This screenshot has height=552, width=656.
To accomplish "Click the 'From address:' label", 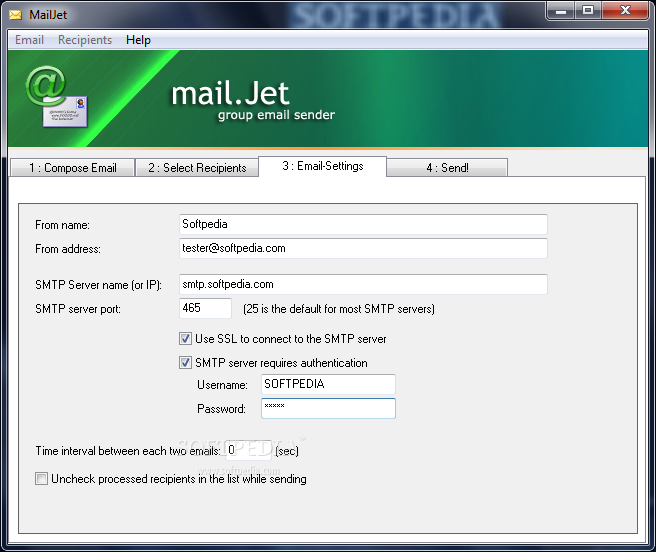I will pyautogui.click(x=68, y=249).
